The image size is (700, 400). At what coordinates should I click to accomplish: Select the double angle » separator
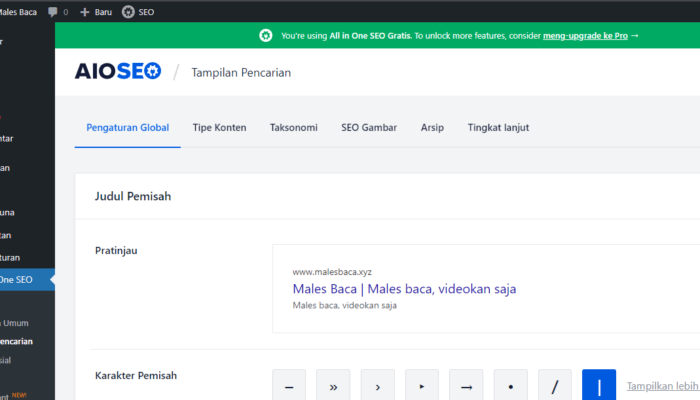pyautogui.click(x=333, y=386)
